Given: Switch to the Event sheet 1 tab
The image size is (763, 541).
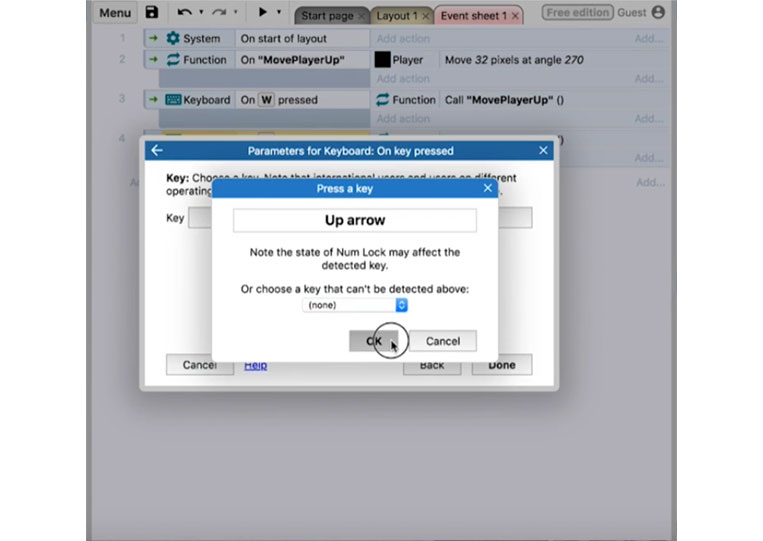Looking at the screenshot, I should [473, 16].
